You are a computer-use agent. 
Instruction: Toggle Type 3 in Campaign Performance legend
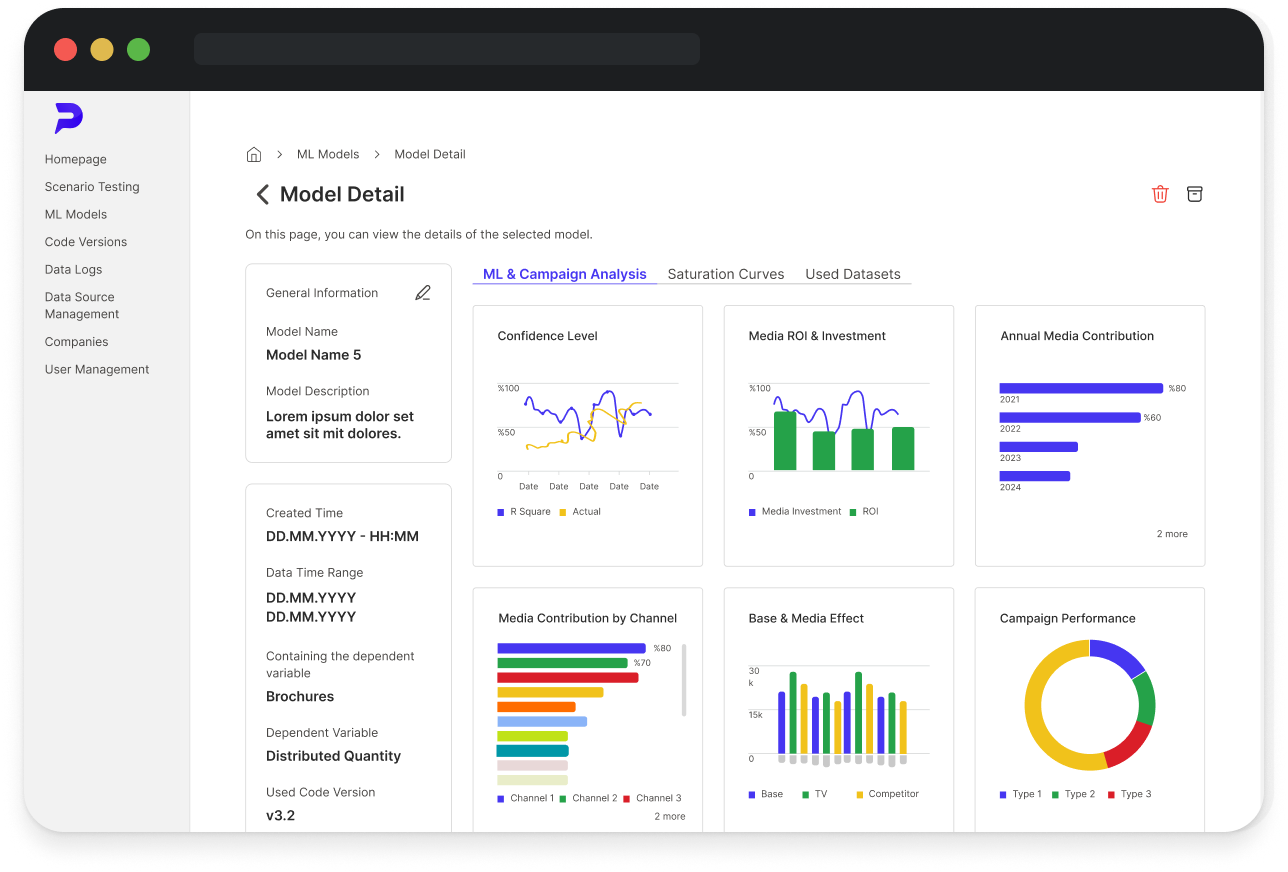(1129, 794)
